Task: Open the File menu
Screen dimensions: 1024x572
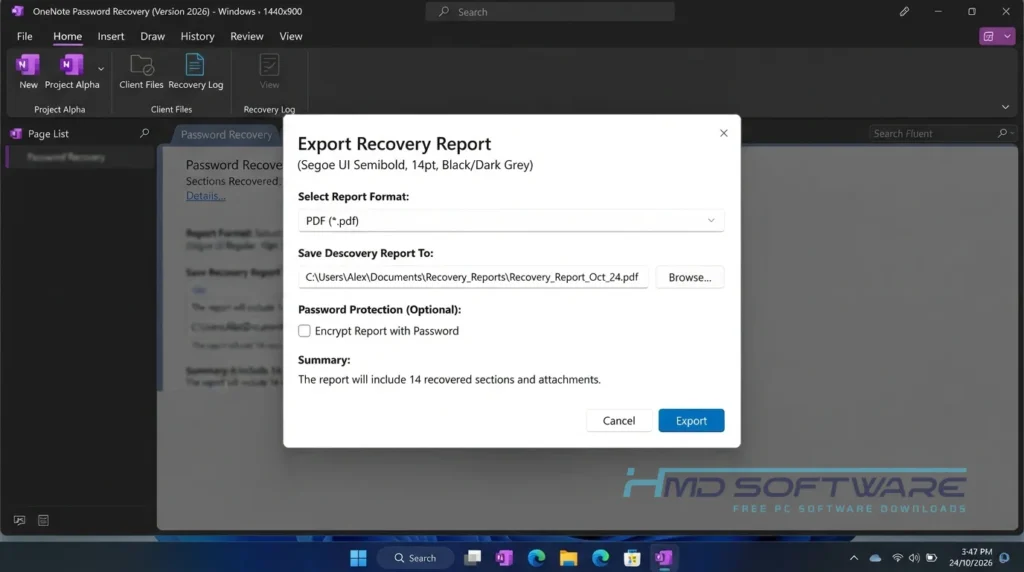Action: click(25, 37)
